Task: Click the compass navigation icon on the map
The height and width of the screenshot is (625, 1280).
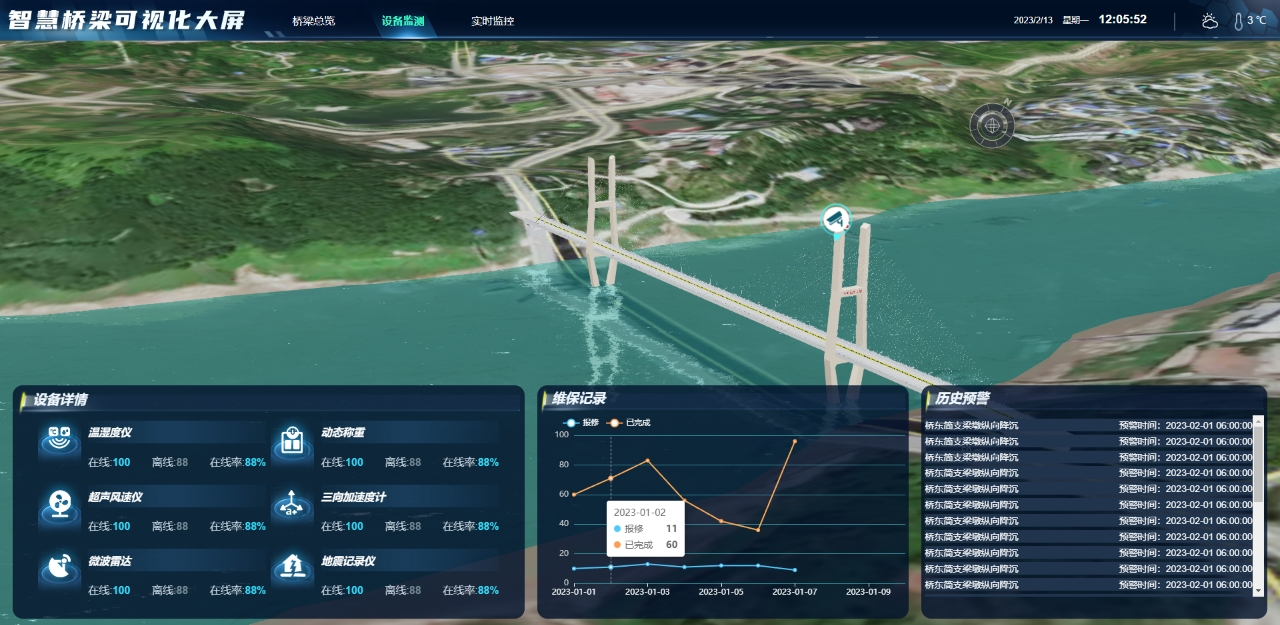Action: coord(990,125)
